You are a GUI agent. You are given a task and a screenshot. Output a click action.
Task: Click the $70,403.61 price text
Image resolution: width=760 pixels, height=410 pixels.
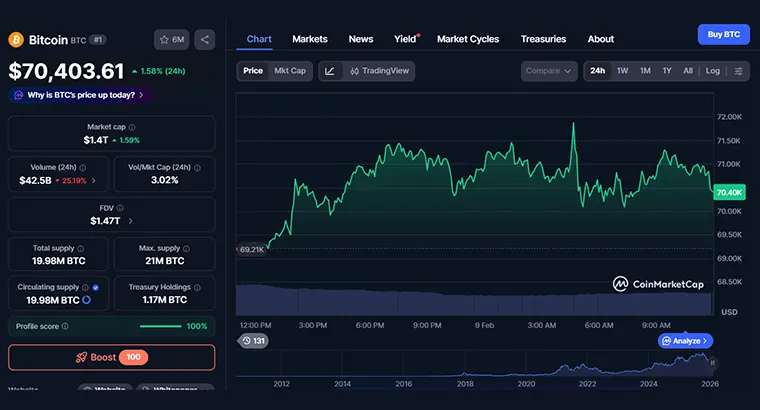point(66,71)
